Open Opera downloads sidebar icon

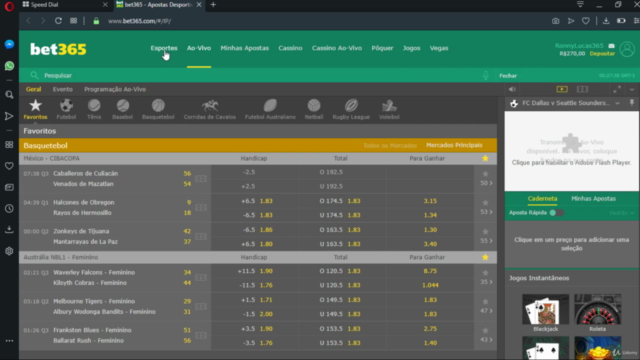9,229
